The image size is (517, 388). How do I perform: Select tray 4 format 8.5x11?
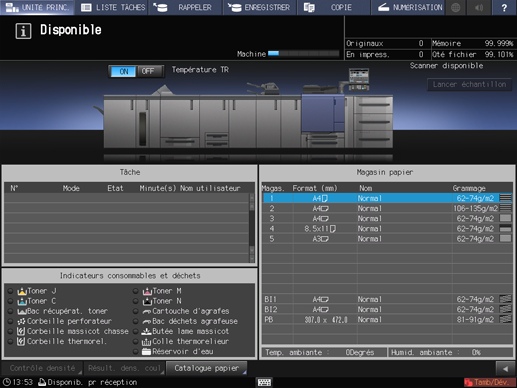tap(388, 229)
